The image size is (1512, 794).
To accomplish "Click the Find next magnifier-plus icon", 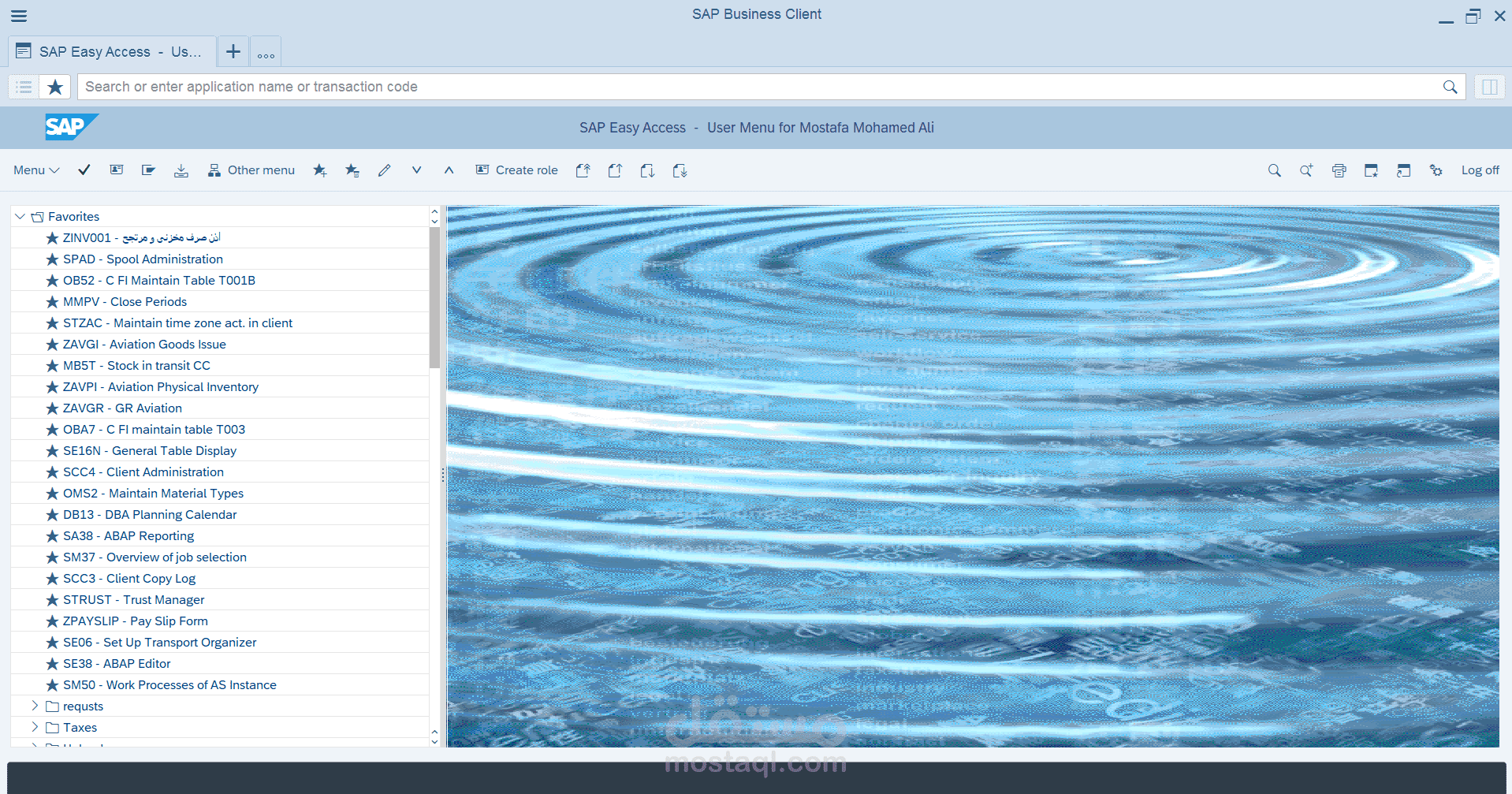I will pos(1307,170).
